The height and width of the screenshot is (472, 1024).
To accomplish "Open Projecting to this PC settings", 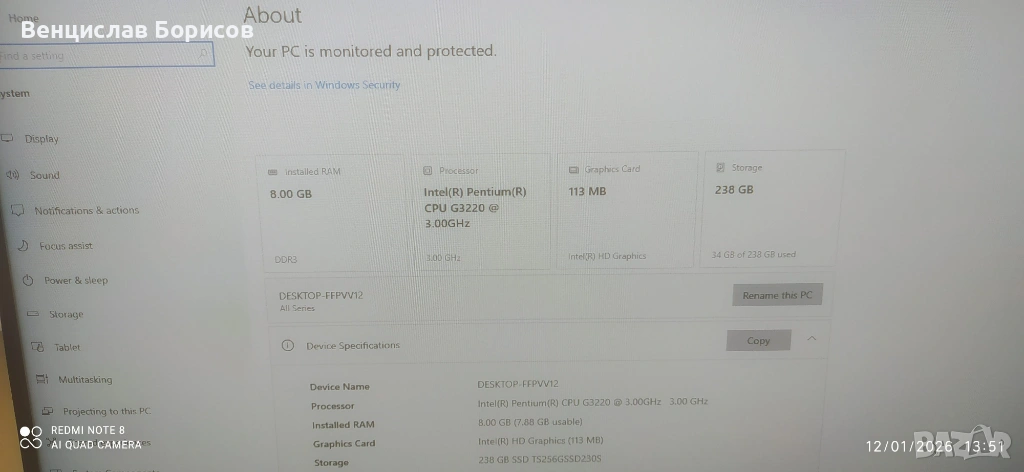I will pyautogui.click(x=106, y=411).
